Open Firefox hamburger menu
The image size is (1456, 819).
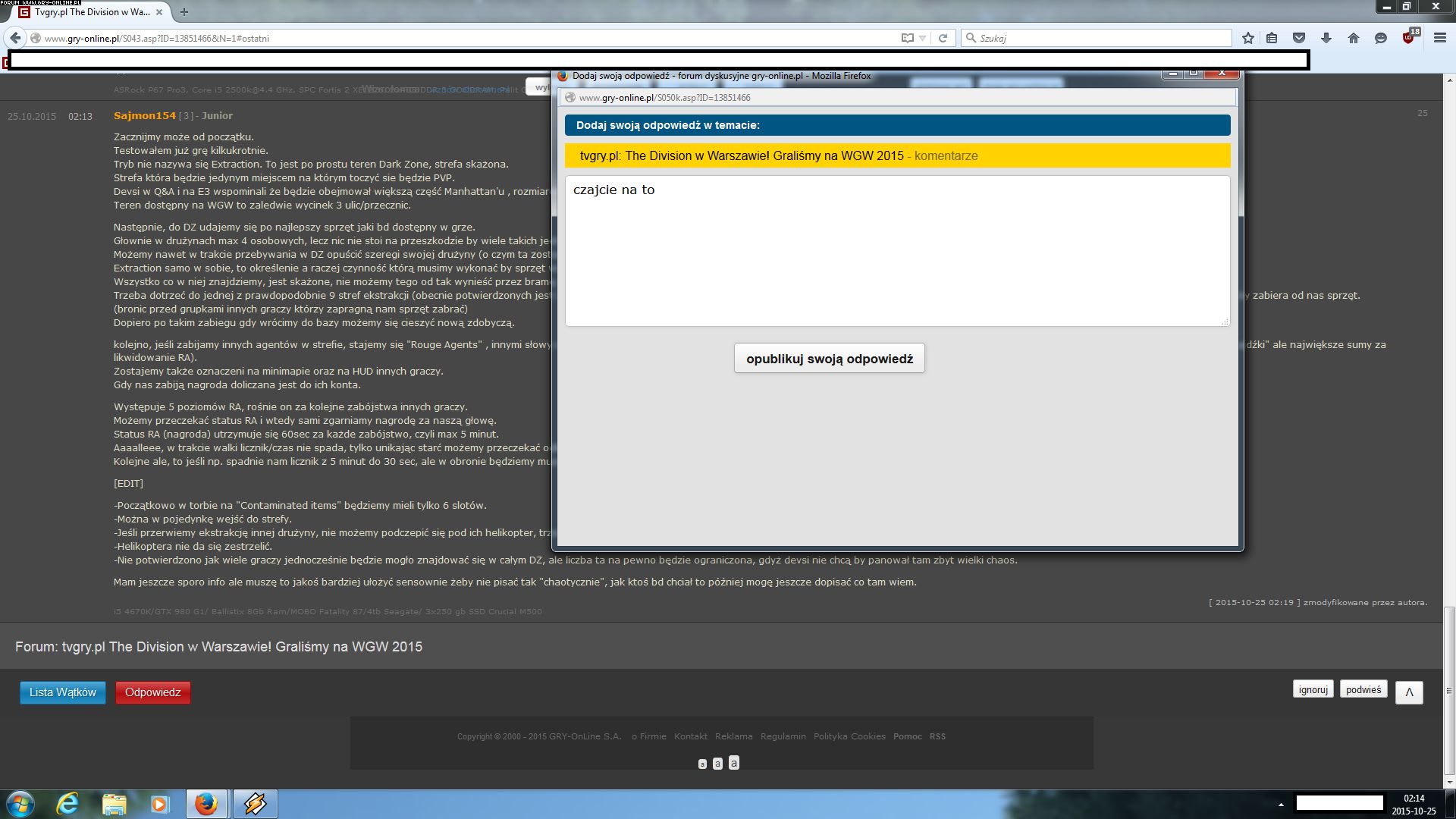1439,38
